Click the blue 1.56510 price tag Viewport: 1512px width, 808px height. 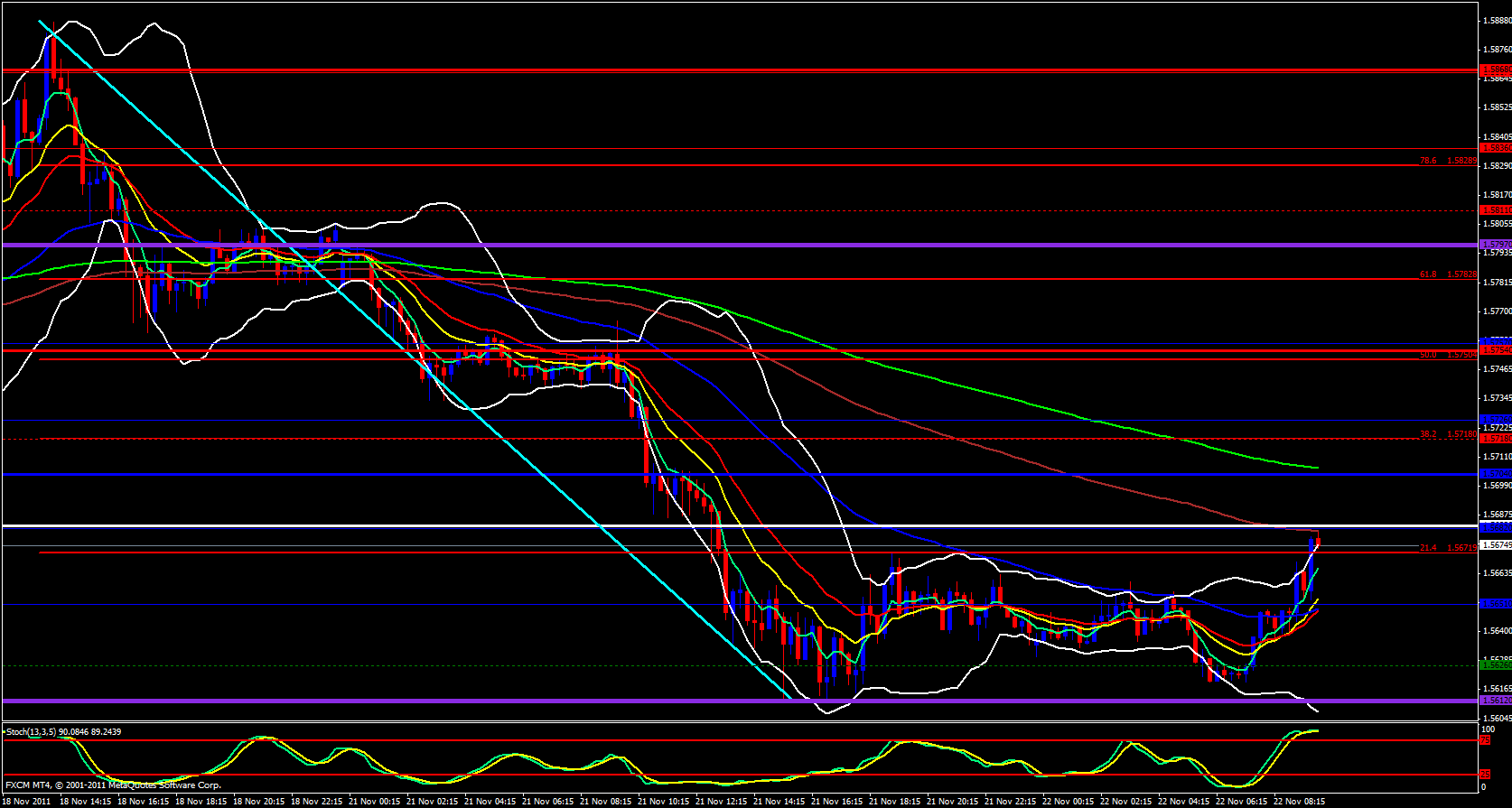click(1495, 603)
